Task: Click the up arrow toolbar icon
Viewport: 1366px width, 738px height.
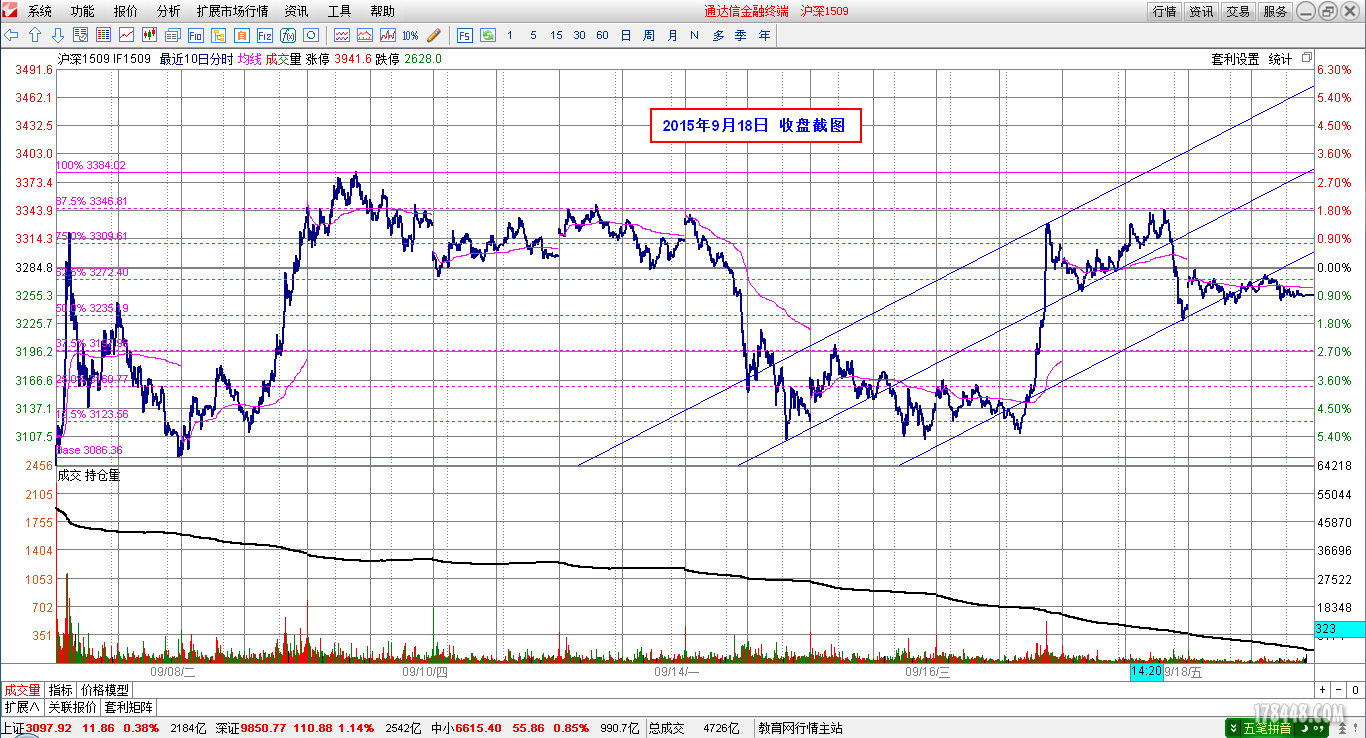Action: point(34,35)
